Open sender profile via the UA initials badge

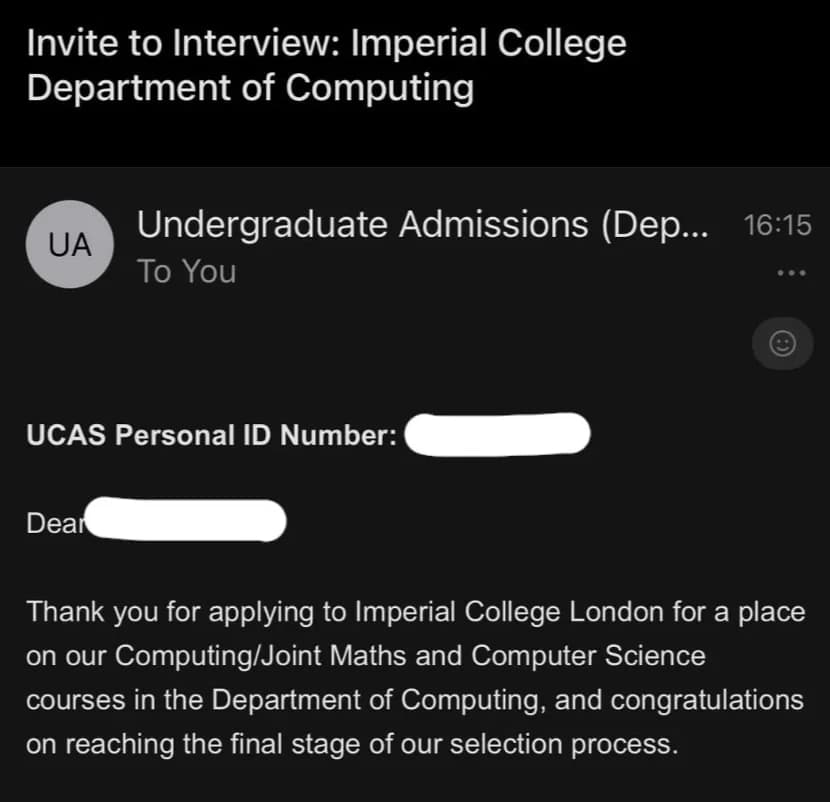(x=69, y=244)
